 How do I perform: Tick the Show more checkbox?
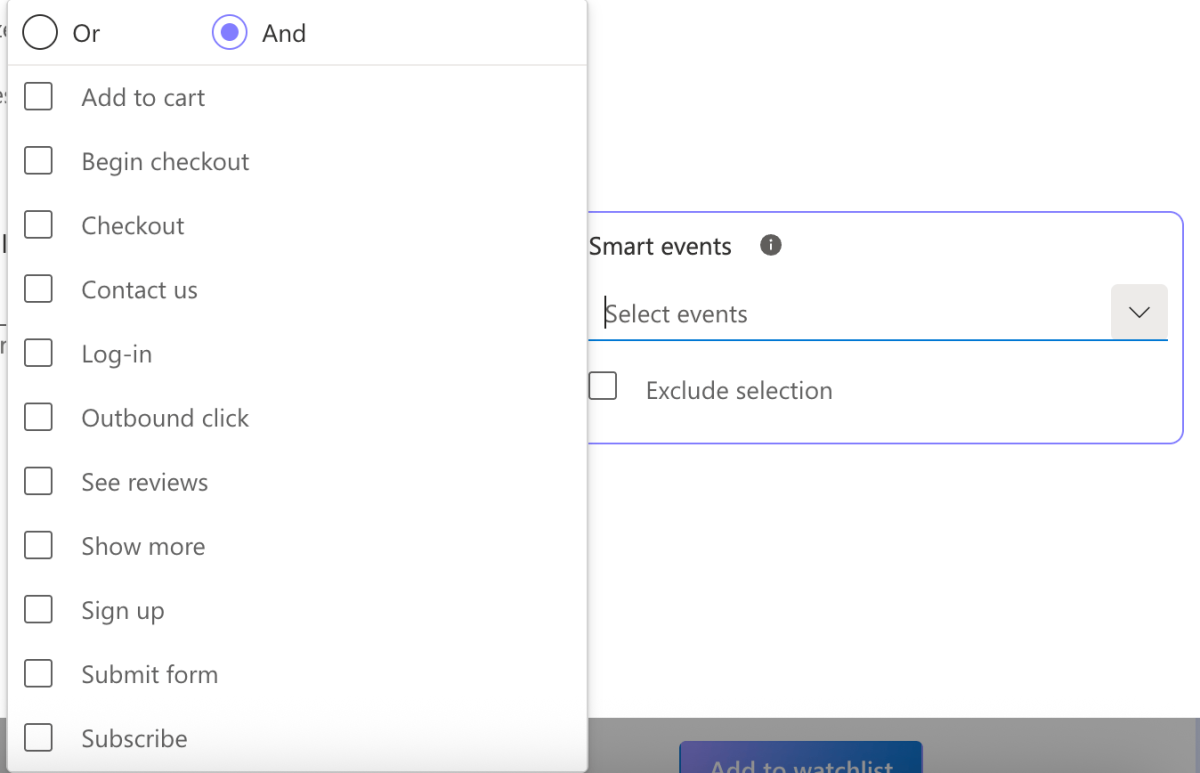38,545
